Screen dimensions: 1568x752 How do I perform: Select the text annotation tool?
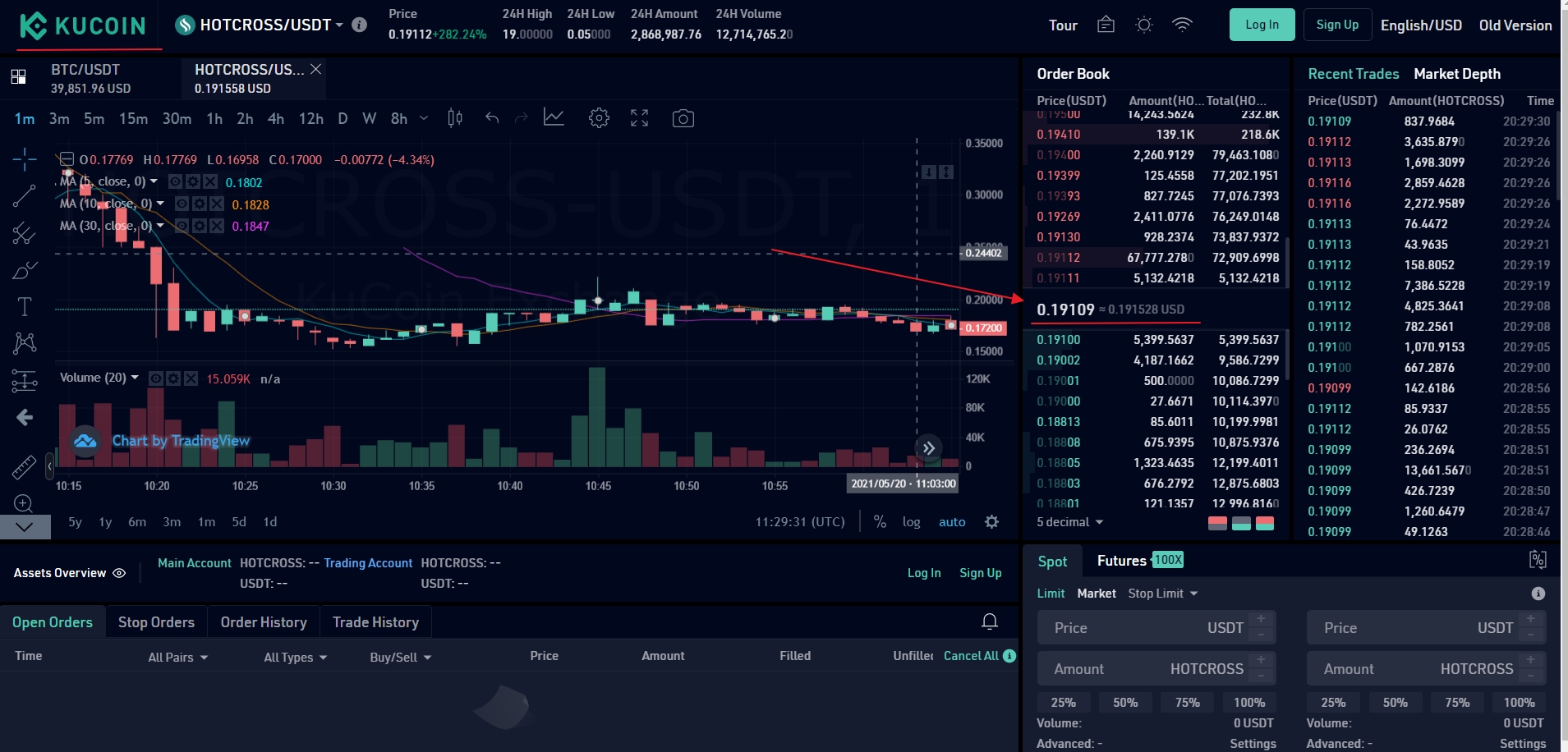(25, 307)
